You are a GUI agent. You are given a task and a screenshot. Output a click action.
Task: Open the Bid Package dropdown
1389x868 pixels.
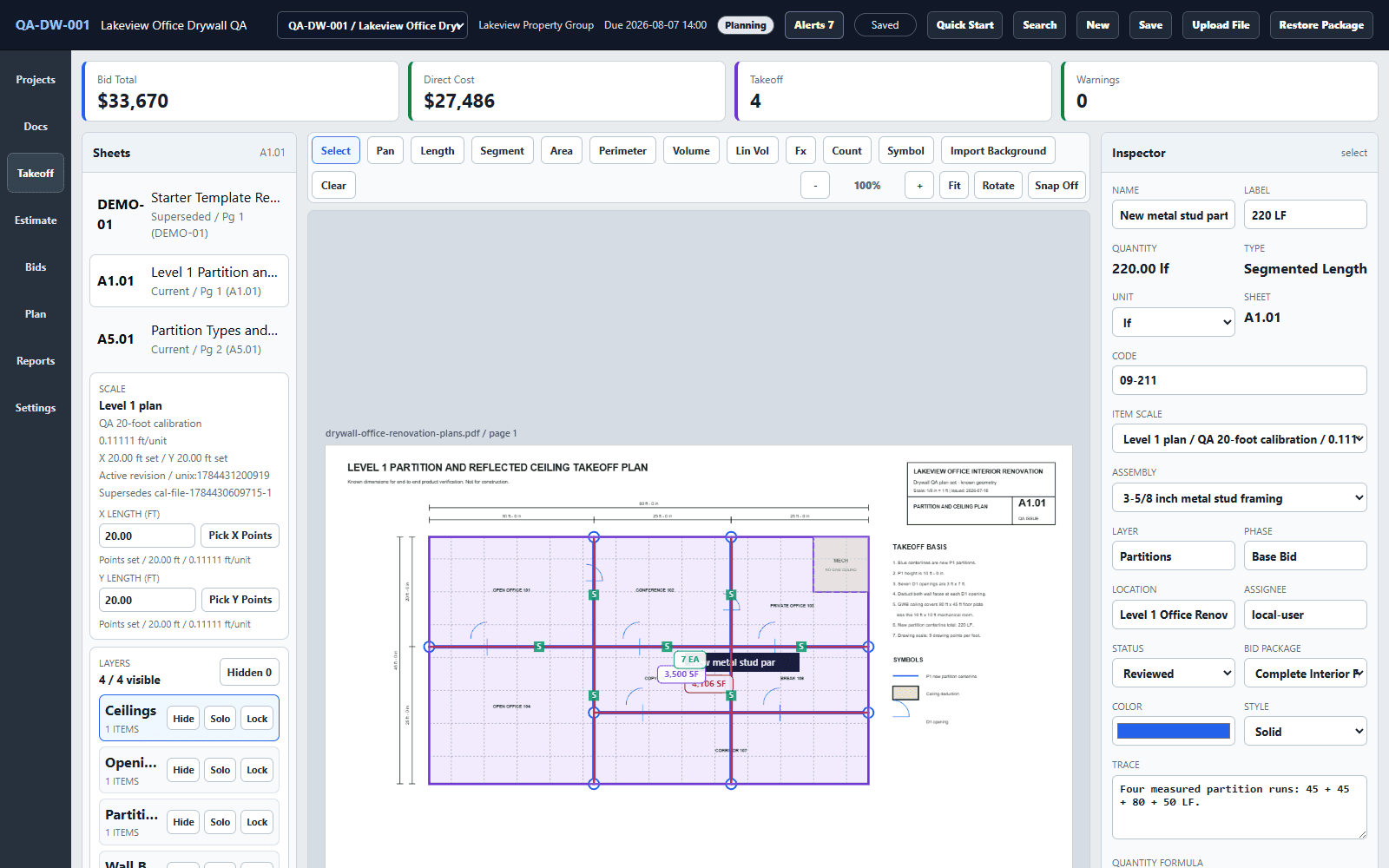click(x=1306, y=674)
